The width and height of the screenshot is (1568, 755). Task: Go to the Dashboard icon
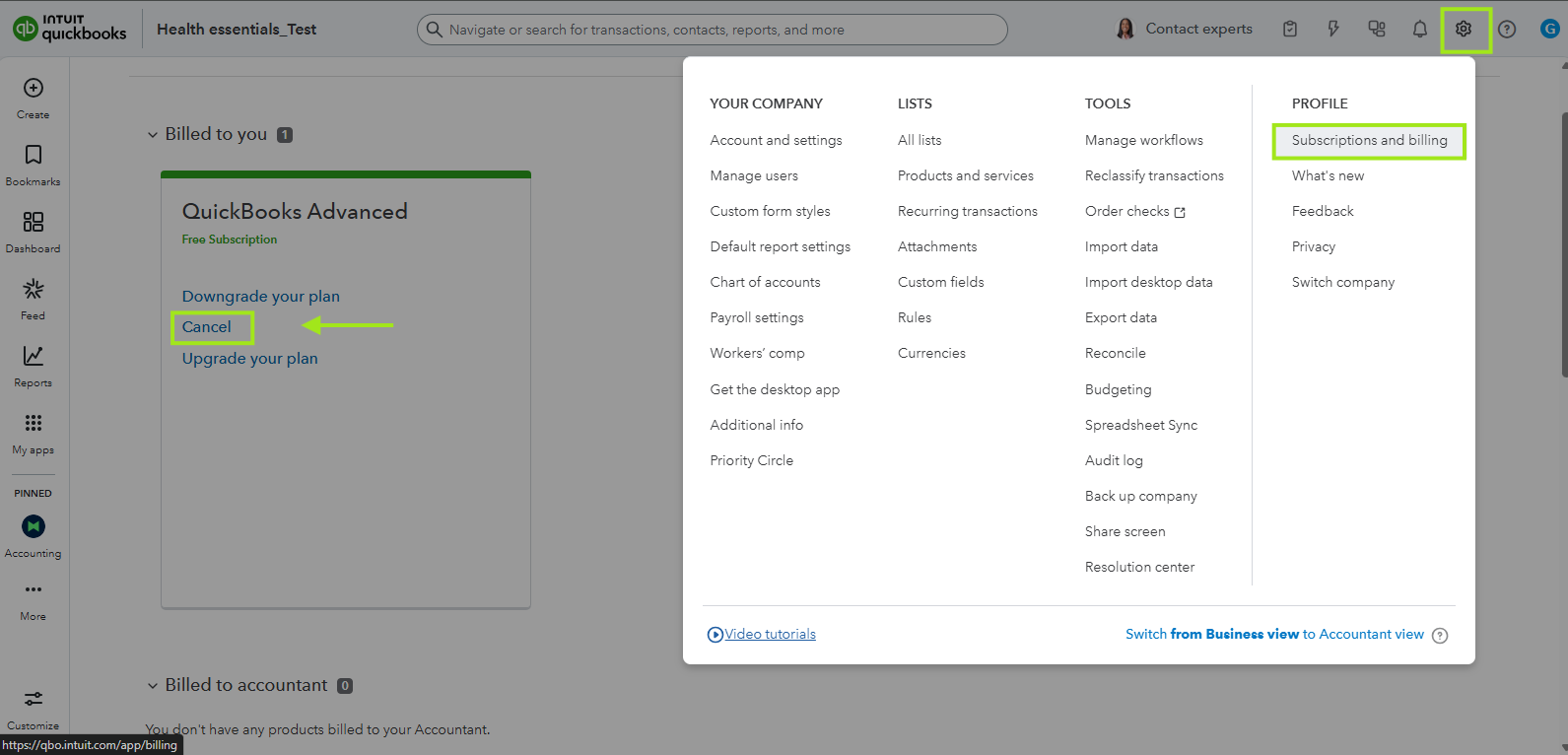tap(34, 223)
